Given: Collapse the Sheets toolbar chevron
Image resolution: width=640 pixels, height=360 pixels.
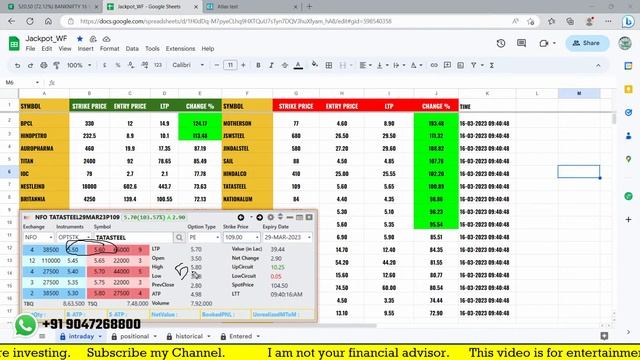Looking at the screenshot, I should [598, 65].
